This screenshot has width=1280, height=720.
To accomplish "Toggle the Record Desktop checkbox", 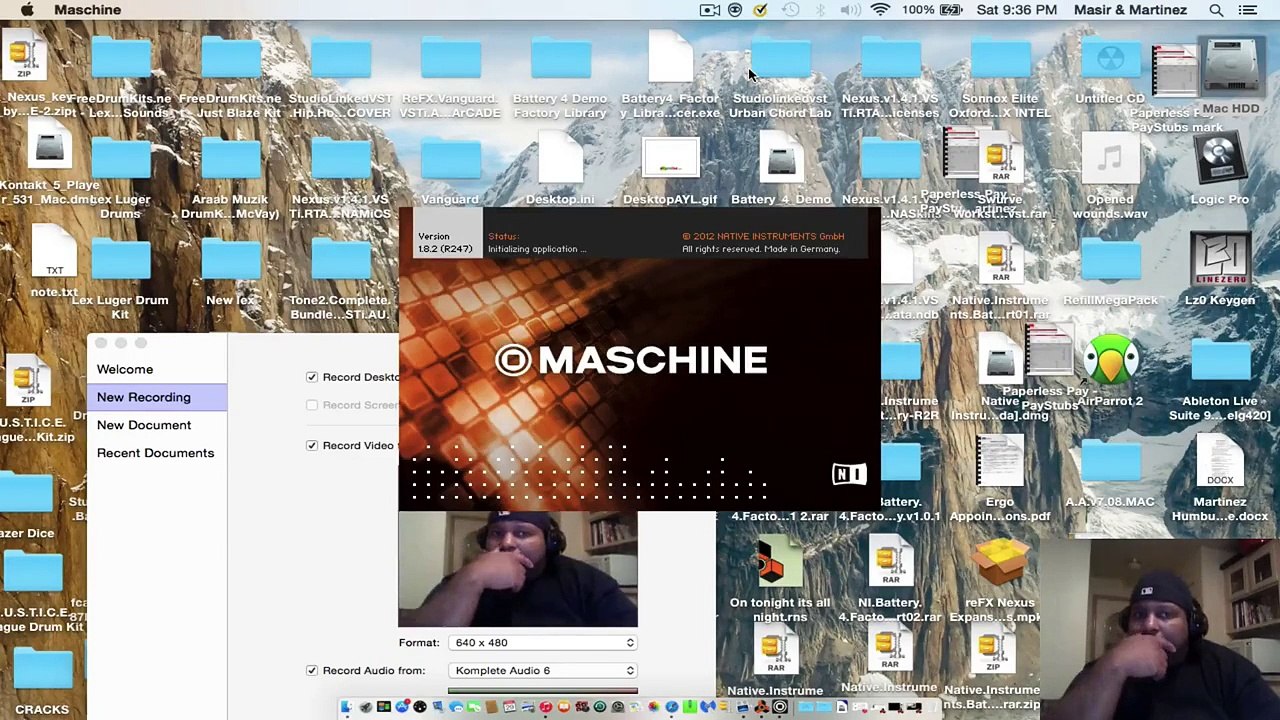I will coord(312,377).
